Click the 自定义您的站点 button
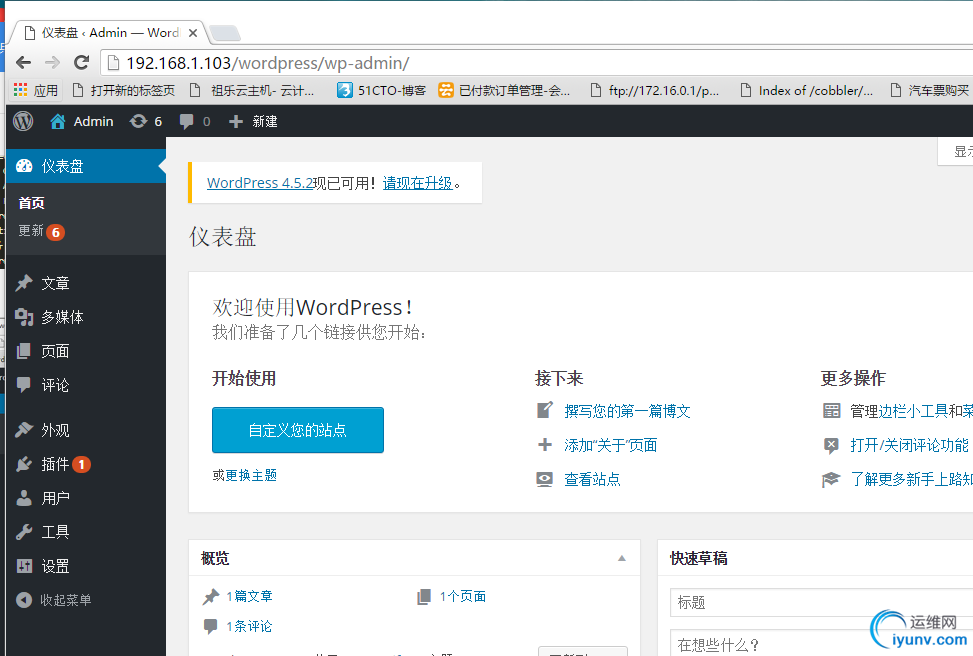The image size is (973, 656). [298, 430]
